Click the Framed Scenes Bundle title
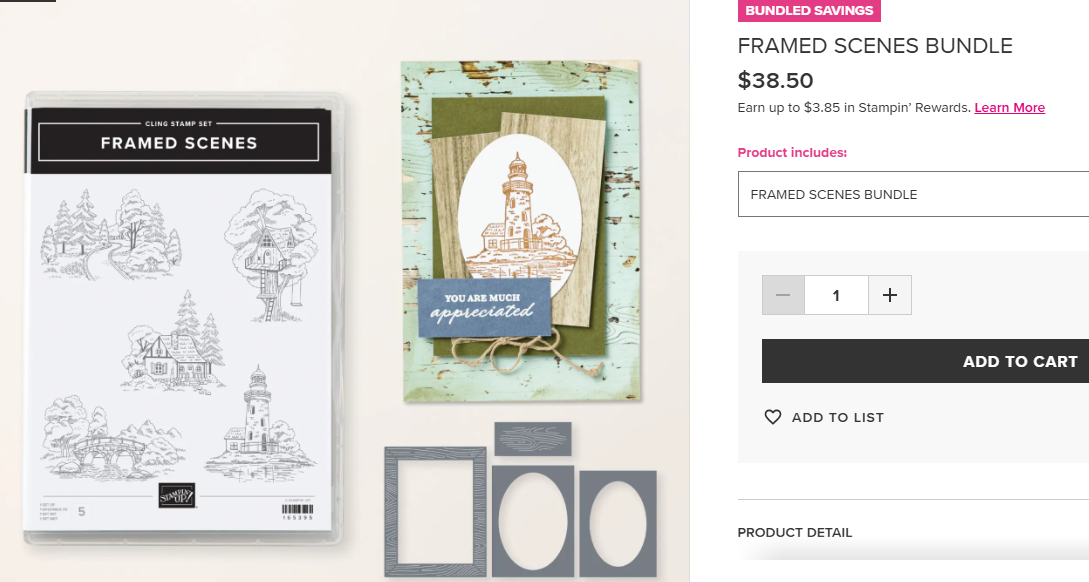 (875, 46)
